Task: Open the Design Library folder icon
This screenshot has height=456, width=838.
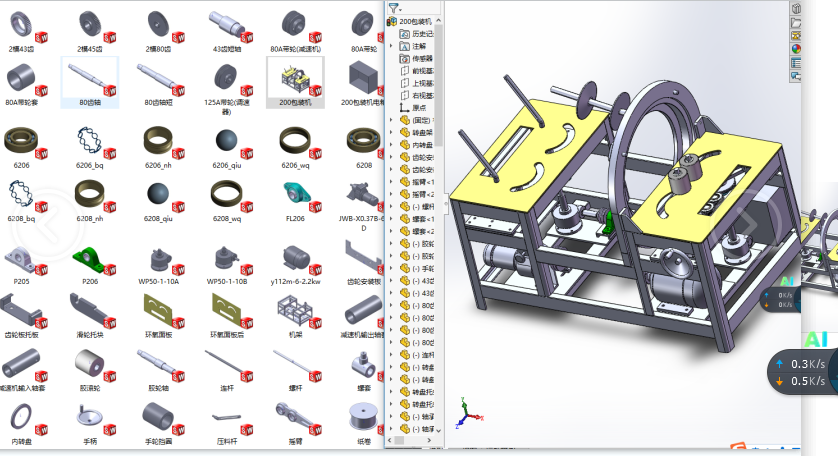Action: [x=796, y=22]
